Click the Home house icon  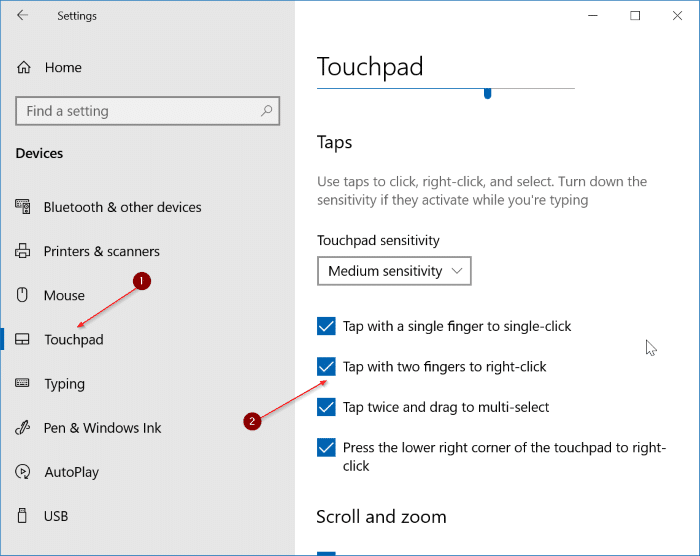pos(24,67)
